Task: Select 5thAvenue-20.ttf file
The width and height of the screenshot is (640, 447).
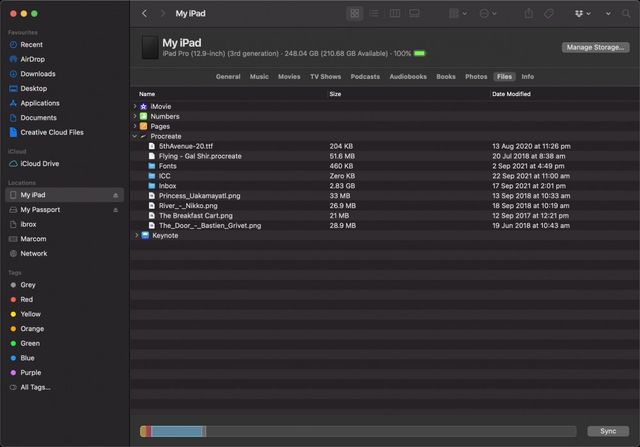Action: pyautogui.click(x=186, y=146)
